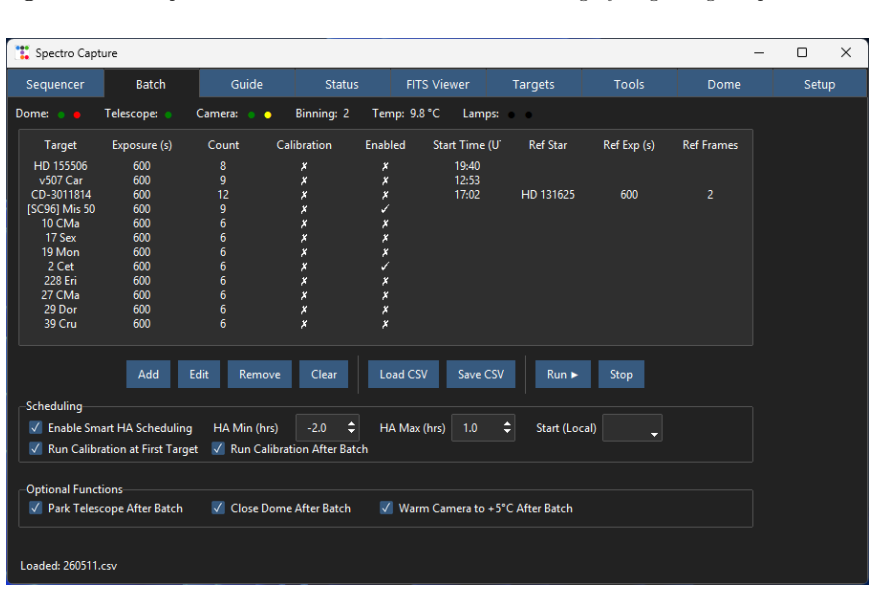Click the Loaded: 260511.csv status text
Screen dimensions: 875x591
[x=69, y=566]
